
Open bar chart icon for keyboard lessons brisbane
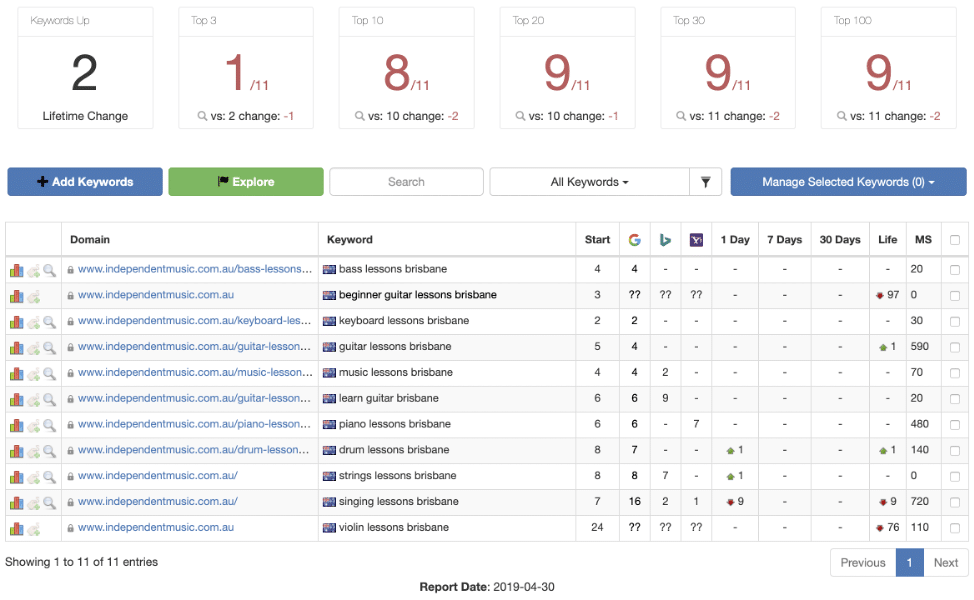pos(17,322)
